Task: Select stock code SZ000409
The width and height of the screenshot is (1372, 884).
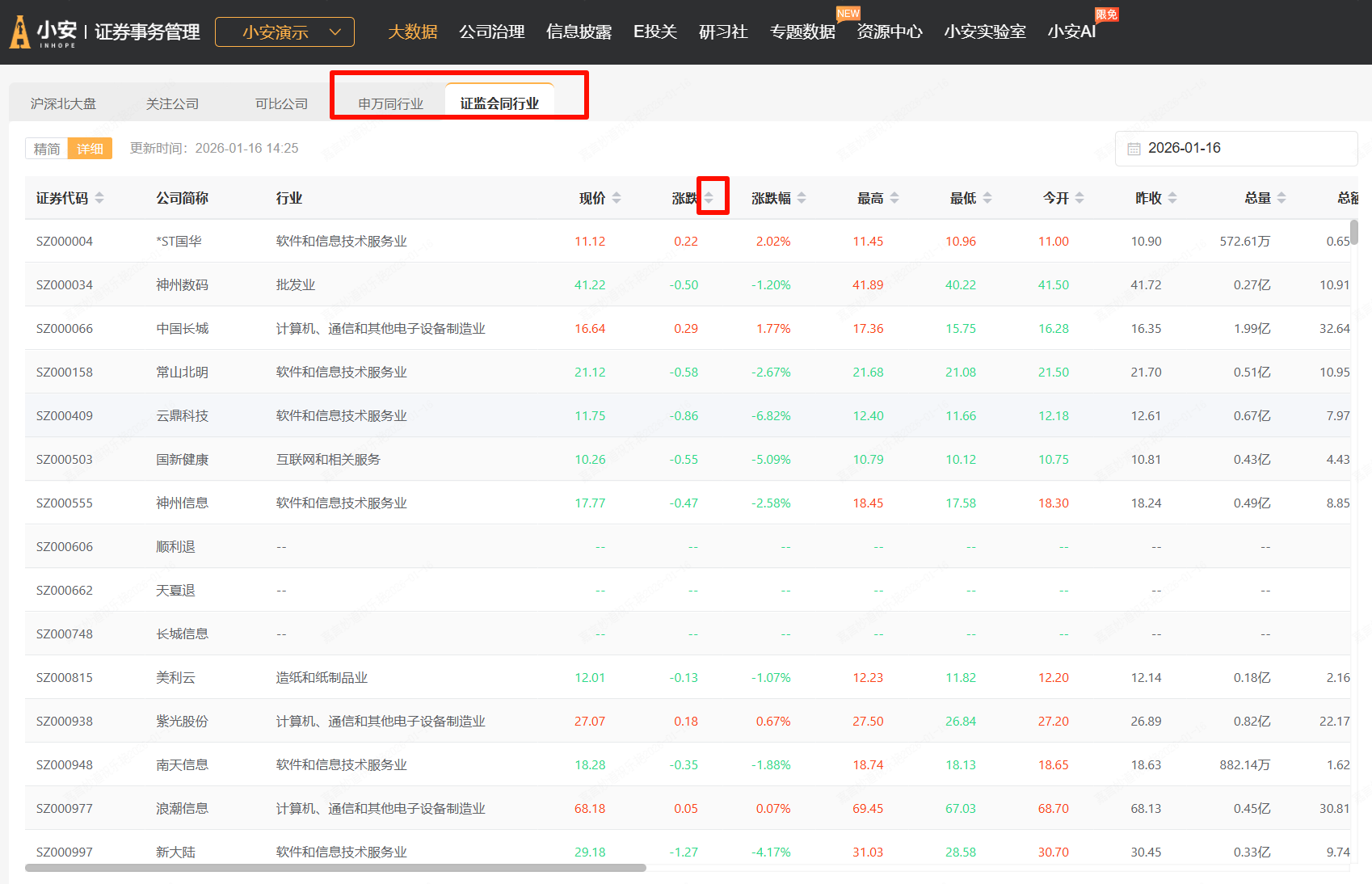Action: (65, 415)
